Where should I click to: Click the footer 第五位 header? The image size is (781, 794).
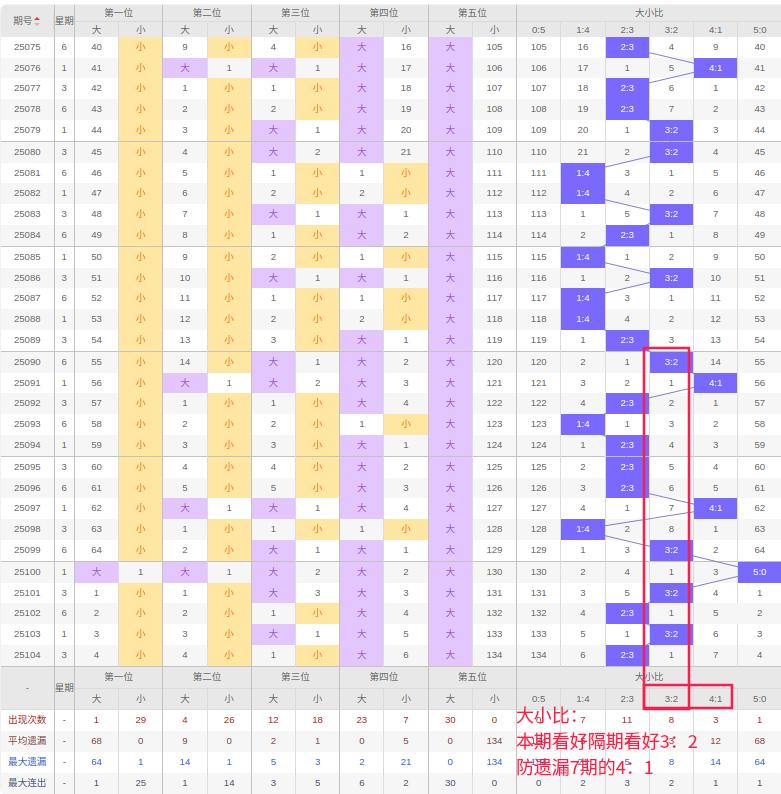472,677
